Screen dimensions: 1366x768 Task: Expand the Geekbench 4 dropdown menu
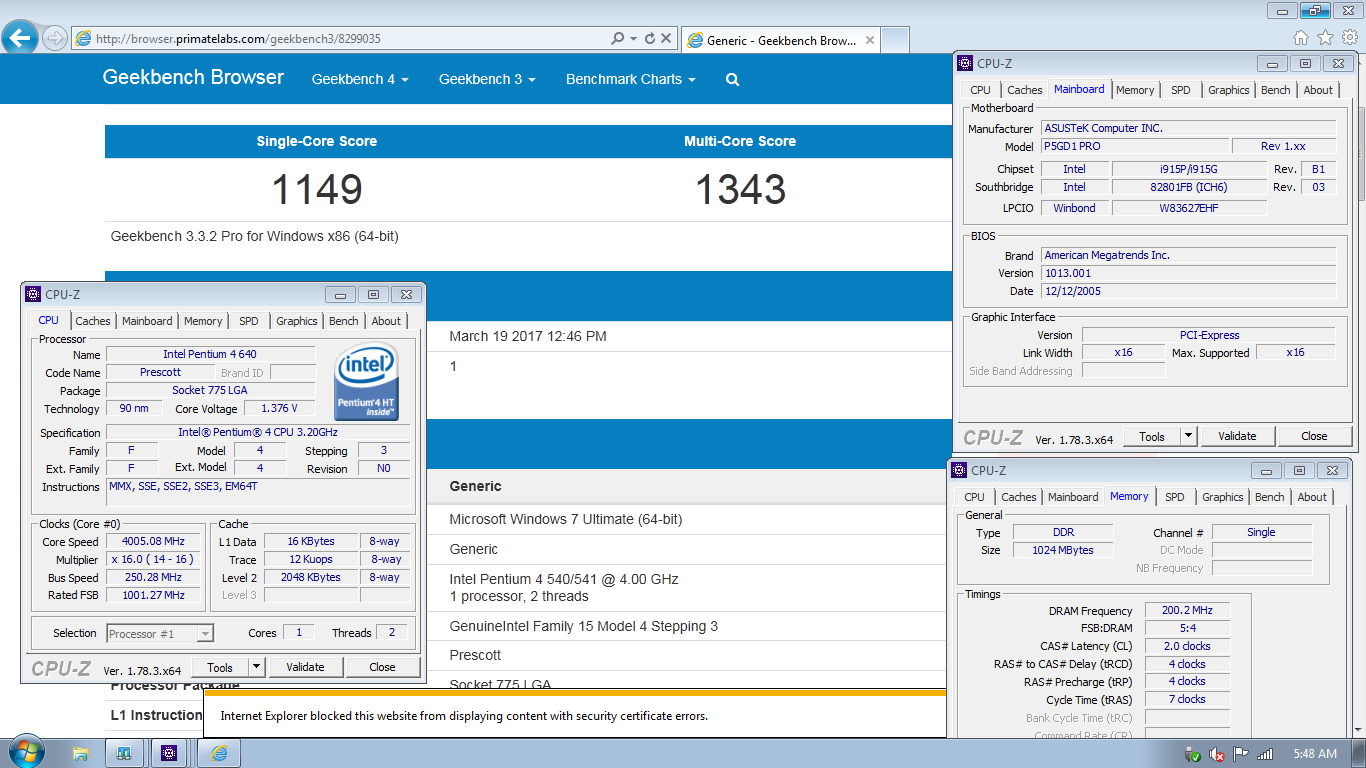[360, 79]
